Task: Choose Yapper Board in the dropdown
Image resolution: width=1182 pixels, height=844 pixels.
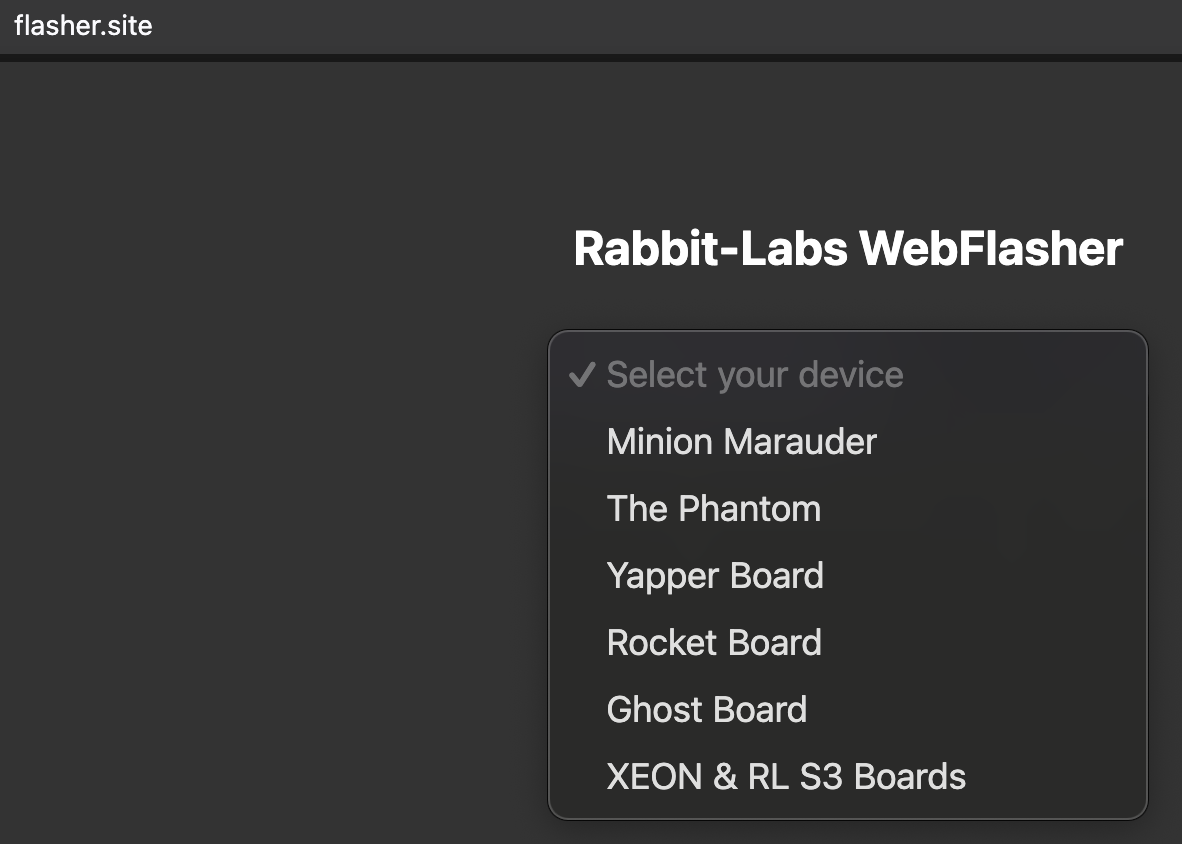Action: click(714, 576)
